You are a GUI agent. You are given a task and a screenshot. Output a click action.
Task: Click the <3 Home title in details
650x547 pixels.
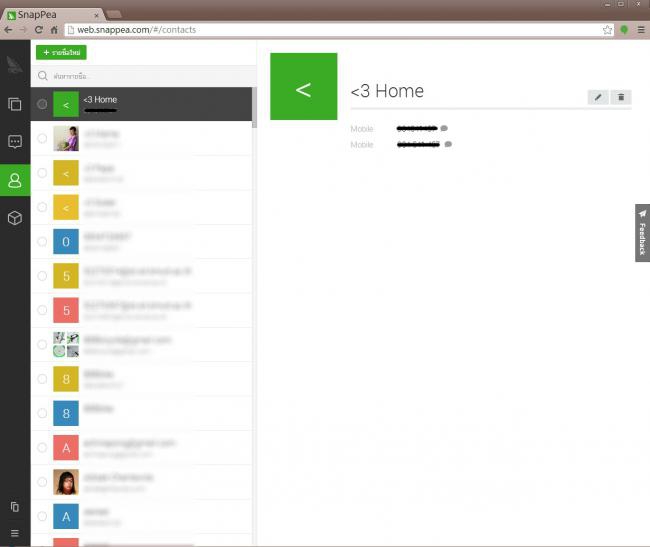coord(387,91)
